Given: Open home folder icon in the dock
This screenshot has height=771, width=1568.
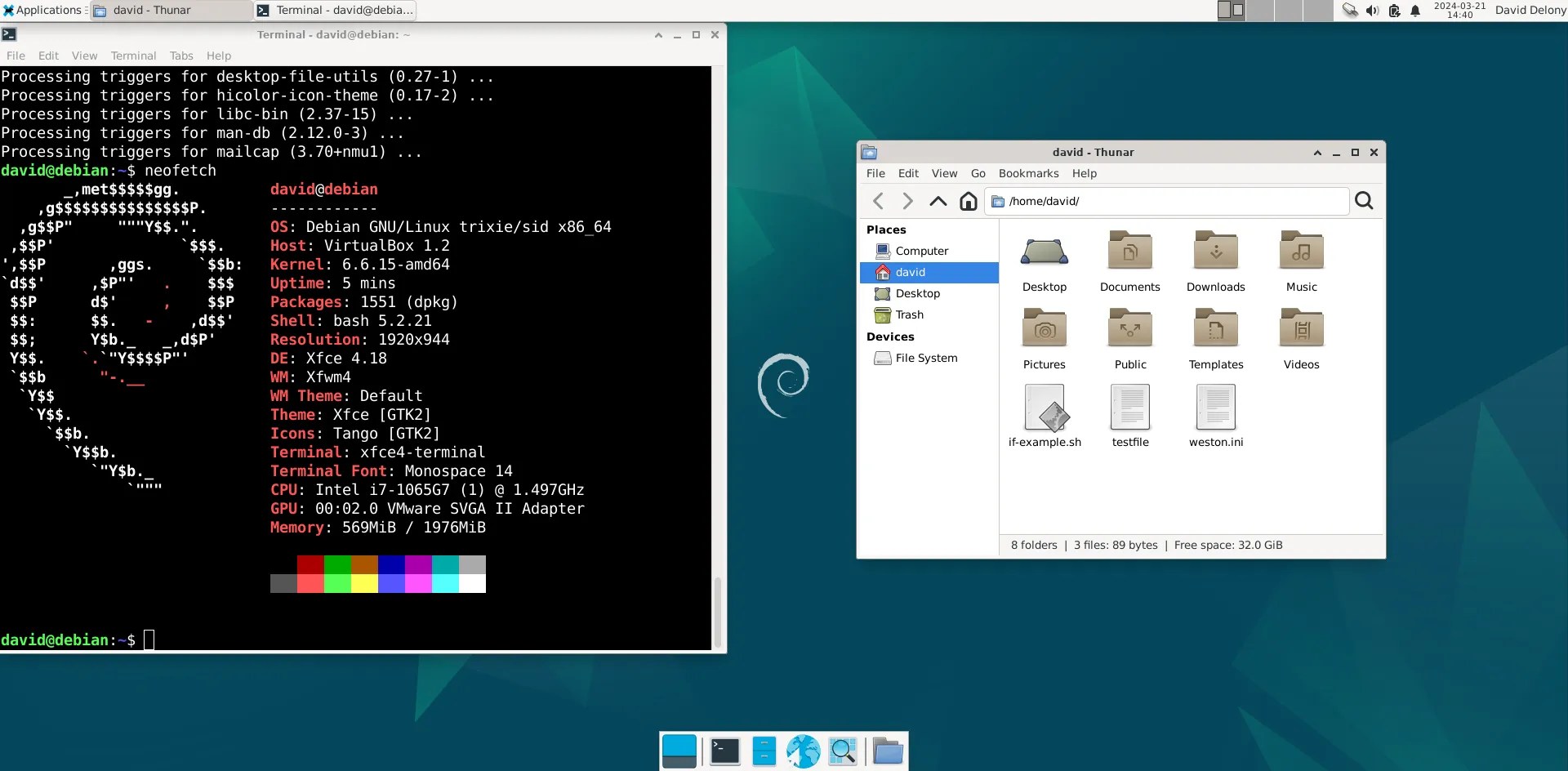Looking at the screenshot, I should click(x=888, y=751).
